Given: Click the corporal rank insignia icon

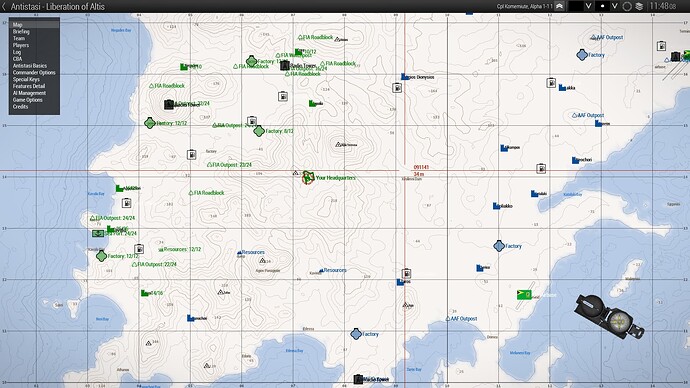Looking at the screenshot, I should point(559,6).
